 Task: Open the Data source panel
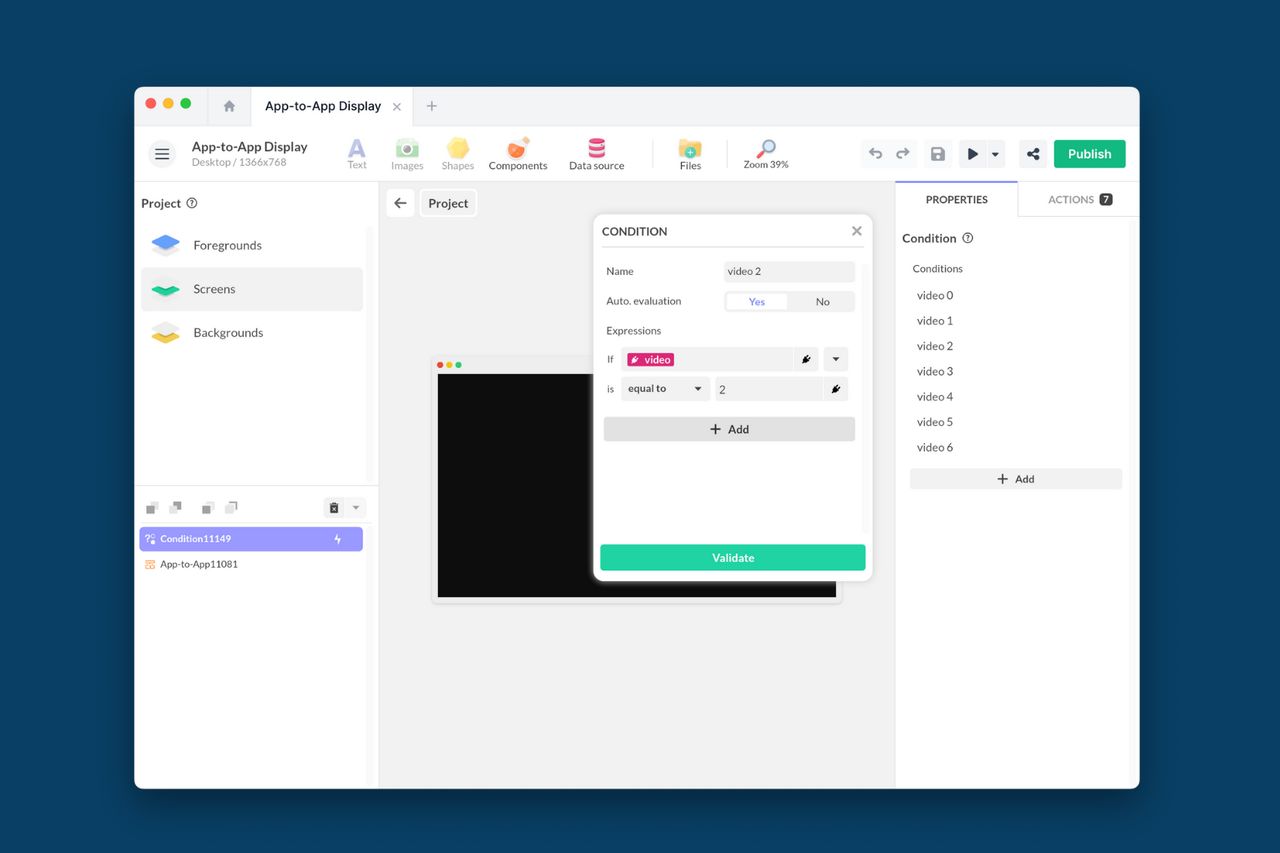(x=595, y=153)
